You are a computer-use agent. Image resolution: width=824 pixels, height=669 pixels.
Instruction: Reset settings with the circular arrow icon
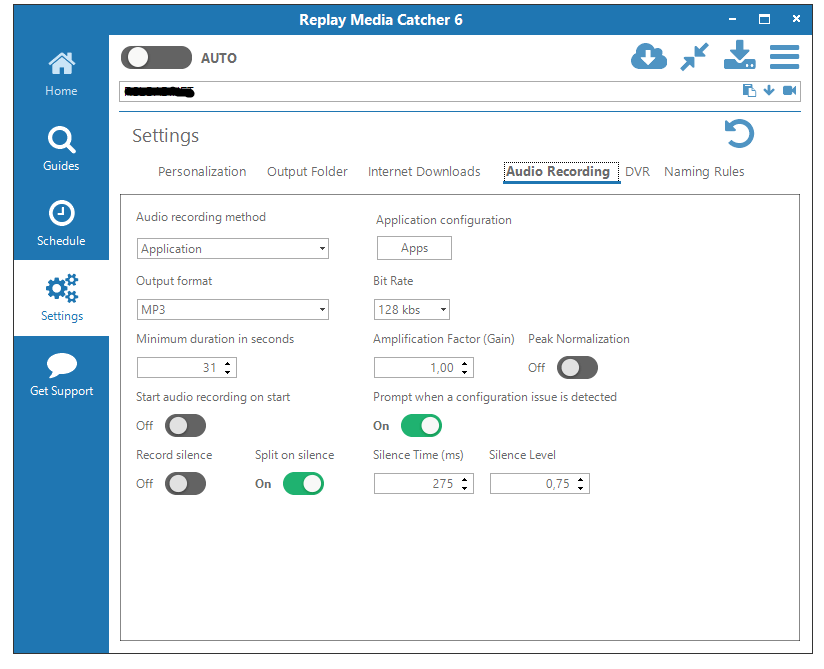[x=739, y=134]
